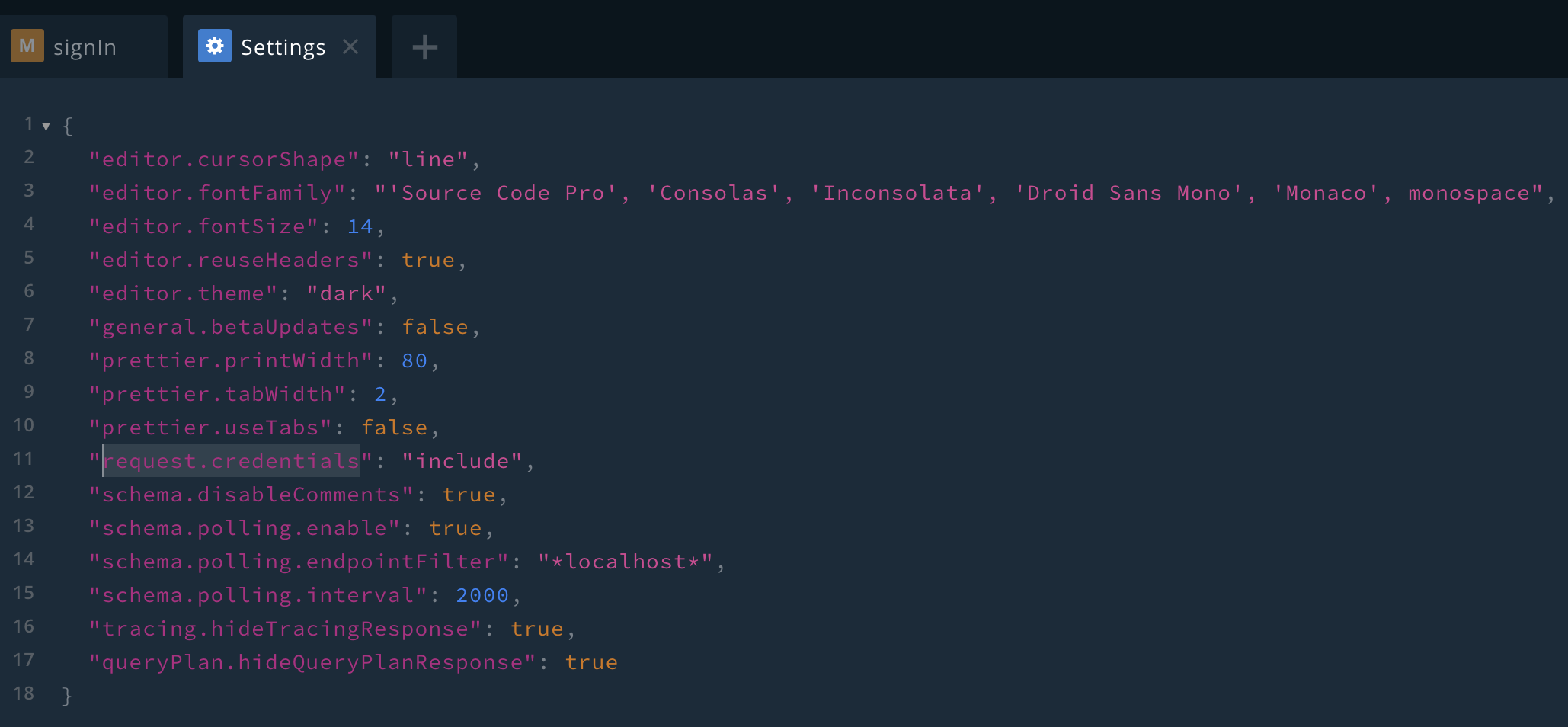This screenshot has height=727, width=1568.
Task: Click the gear icon on Settings tab
Action: 215,46
